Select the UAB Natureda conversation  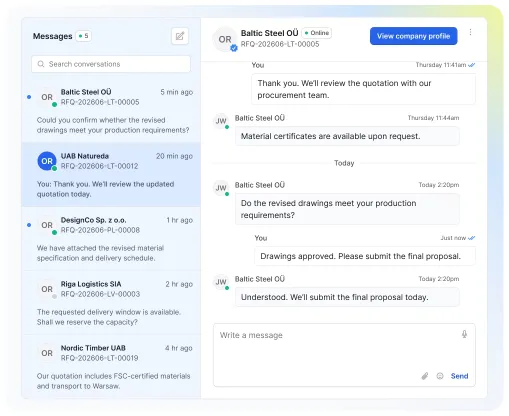[x=111, y=175]
